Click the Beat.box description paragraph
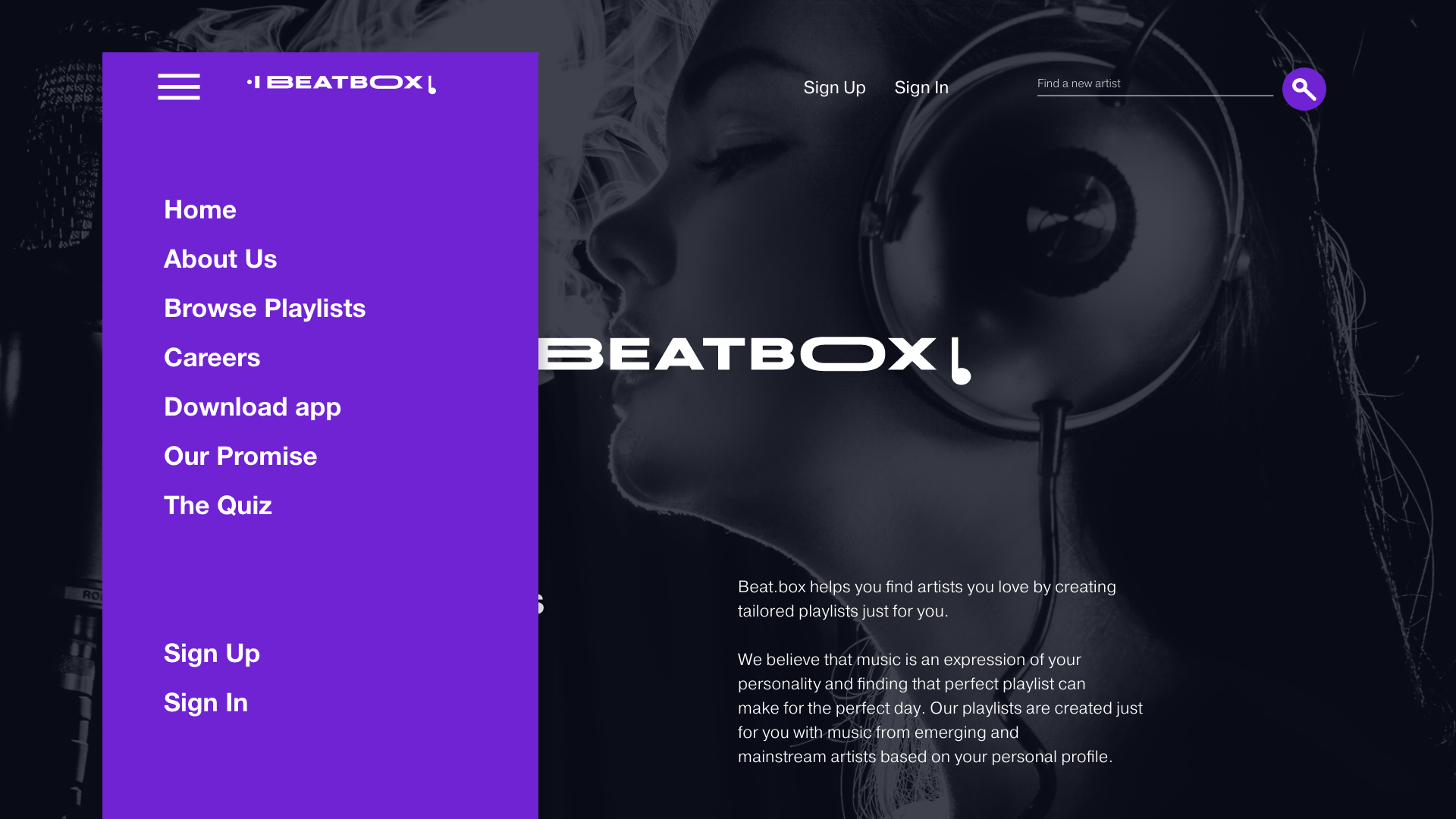Screen dimensions: 1456x819 [x=927, y=599]
